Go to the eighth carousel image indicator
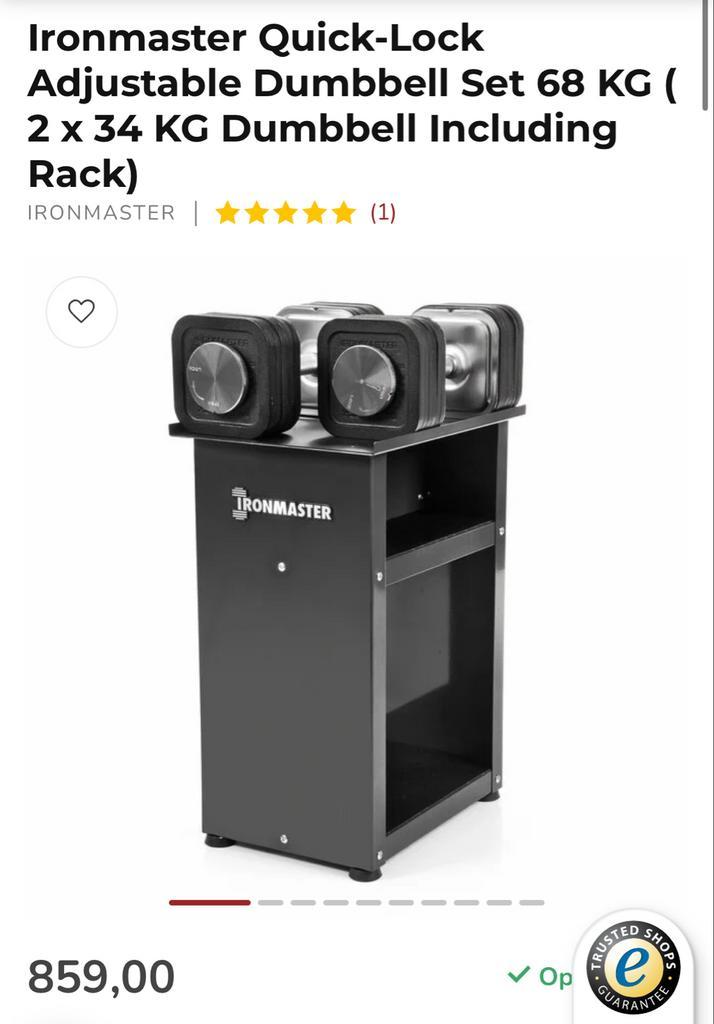 (466, 903)
